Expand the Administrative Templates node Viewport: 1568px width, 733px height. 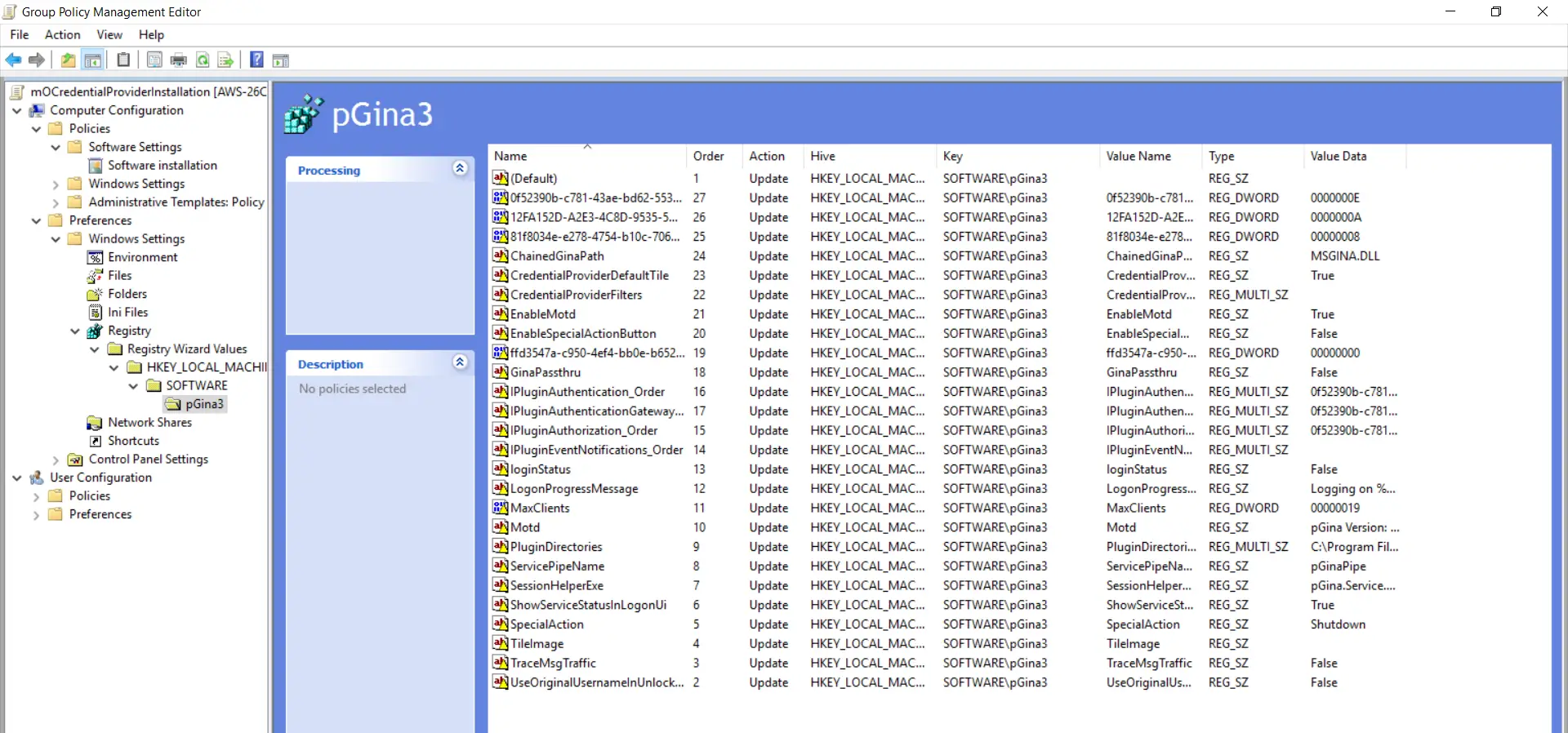point(56,202)
